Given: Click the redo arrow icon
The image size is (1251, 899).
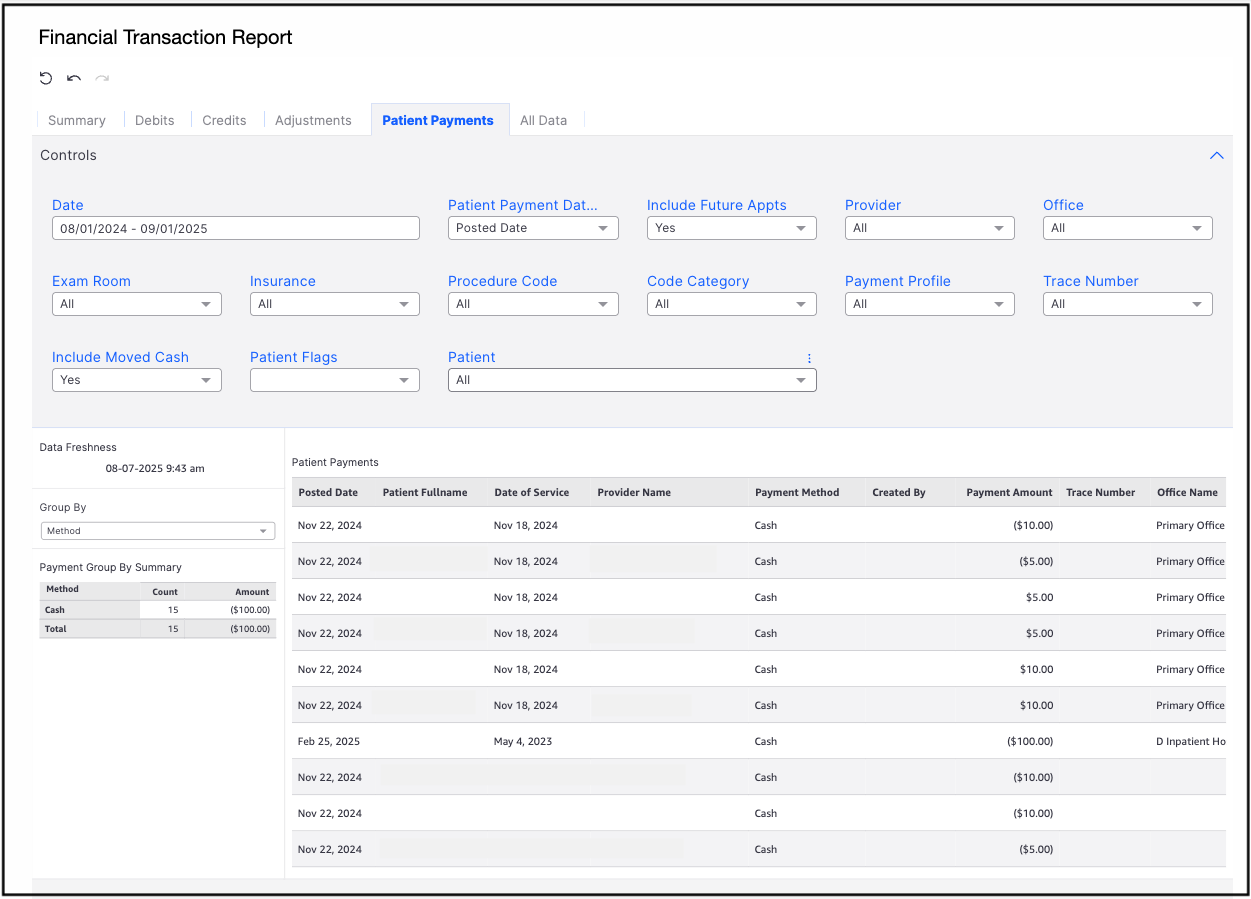Looking at the screenshot, I should [102, 78].
